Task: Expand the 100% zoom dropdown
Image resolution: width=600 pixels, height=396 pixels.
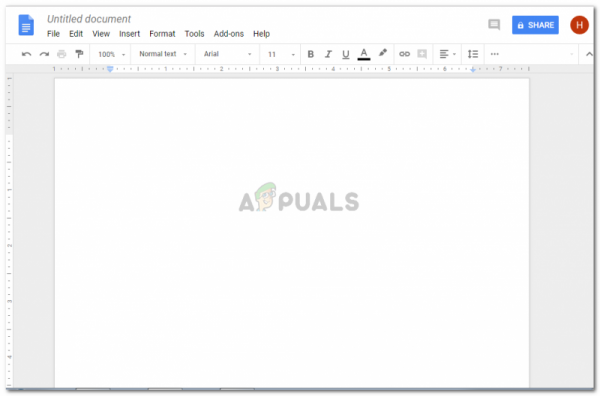Action: click(x=111, y=54)
